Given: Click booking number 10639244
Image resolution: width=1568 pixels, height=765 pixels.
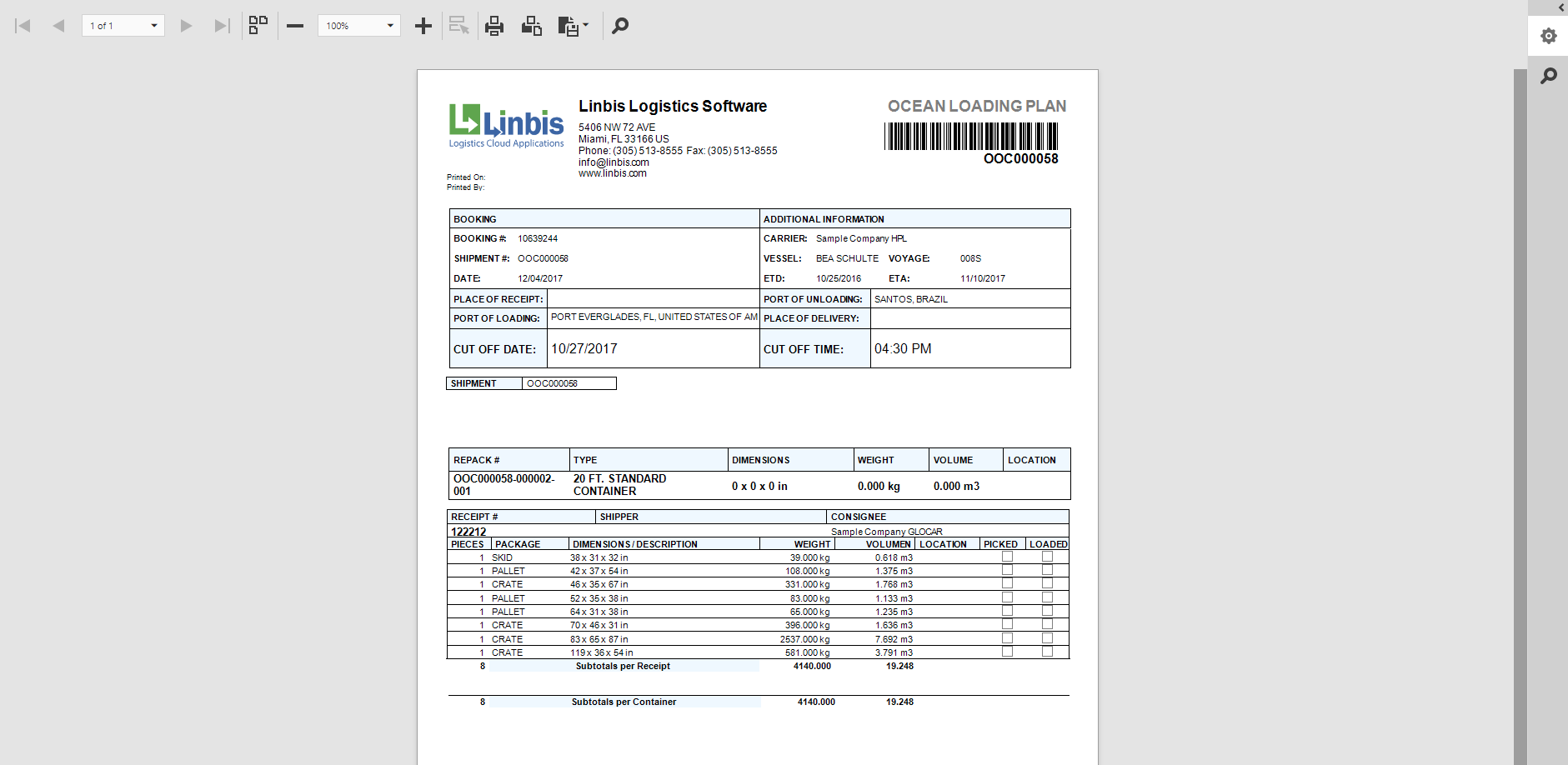Looking at the screenshot, I should coord(538,238).
